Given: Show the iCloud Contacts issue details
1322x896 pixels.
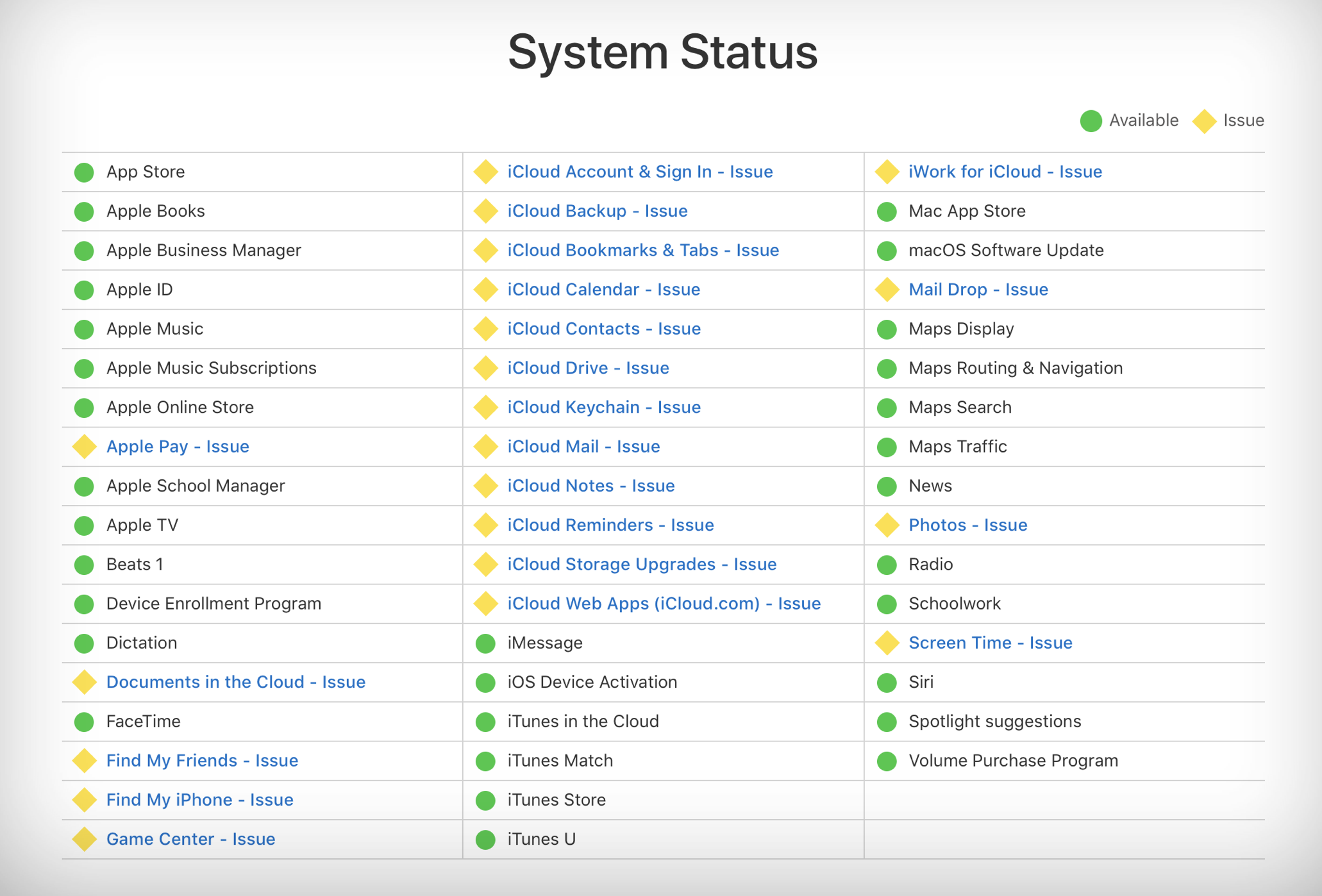Looking at the screenshot, I should click(604, 329).
